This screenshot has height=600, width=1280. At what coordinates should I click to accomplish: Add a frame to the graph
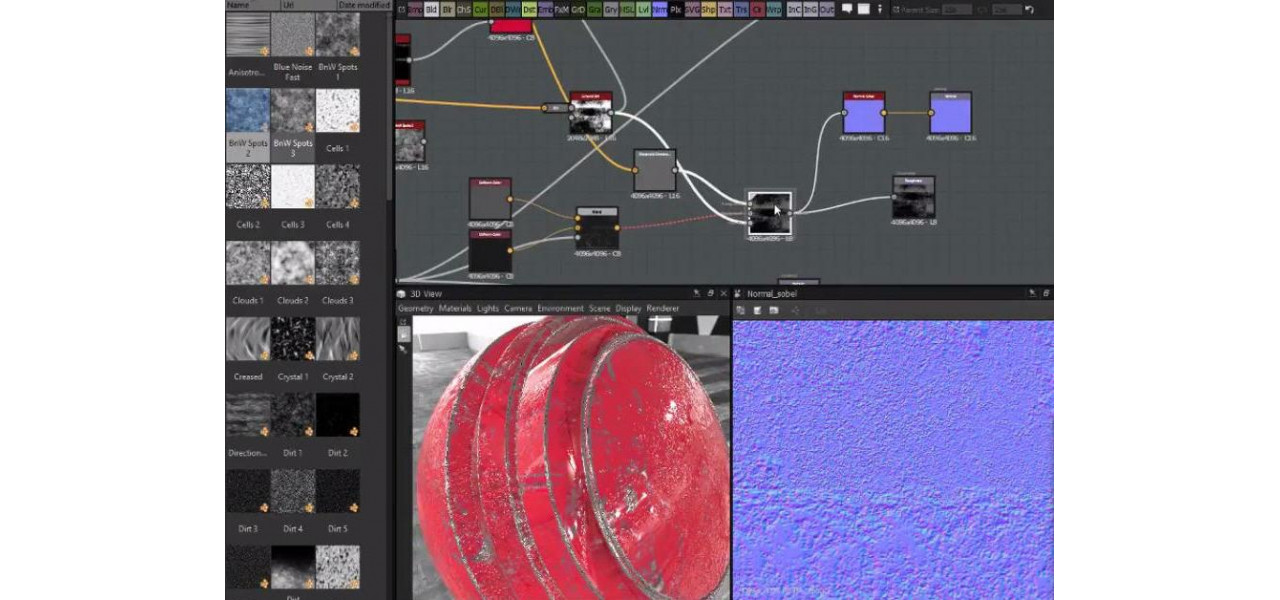click(862, 9)
